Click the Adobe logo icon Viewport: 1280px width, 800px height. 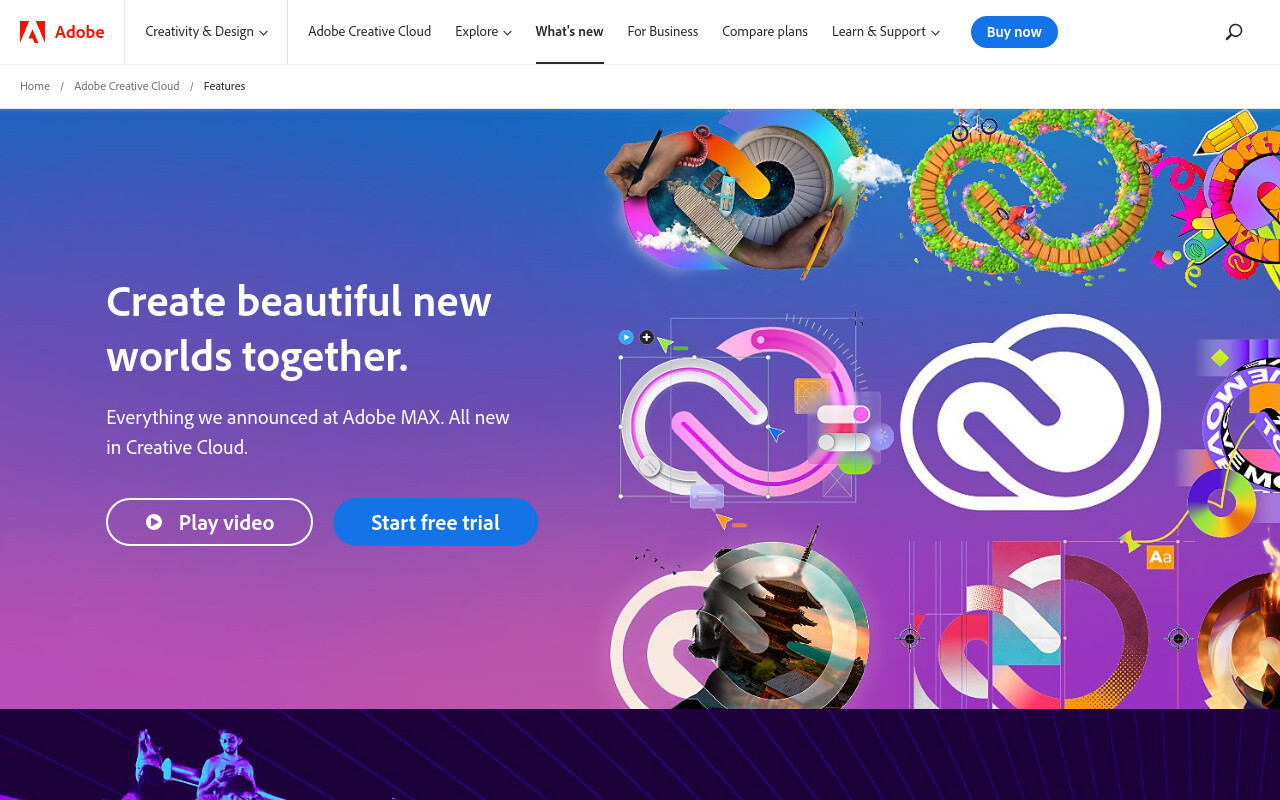[32, 32]
